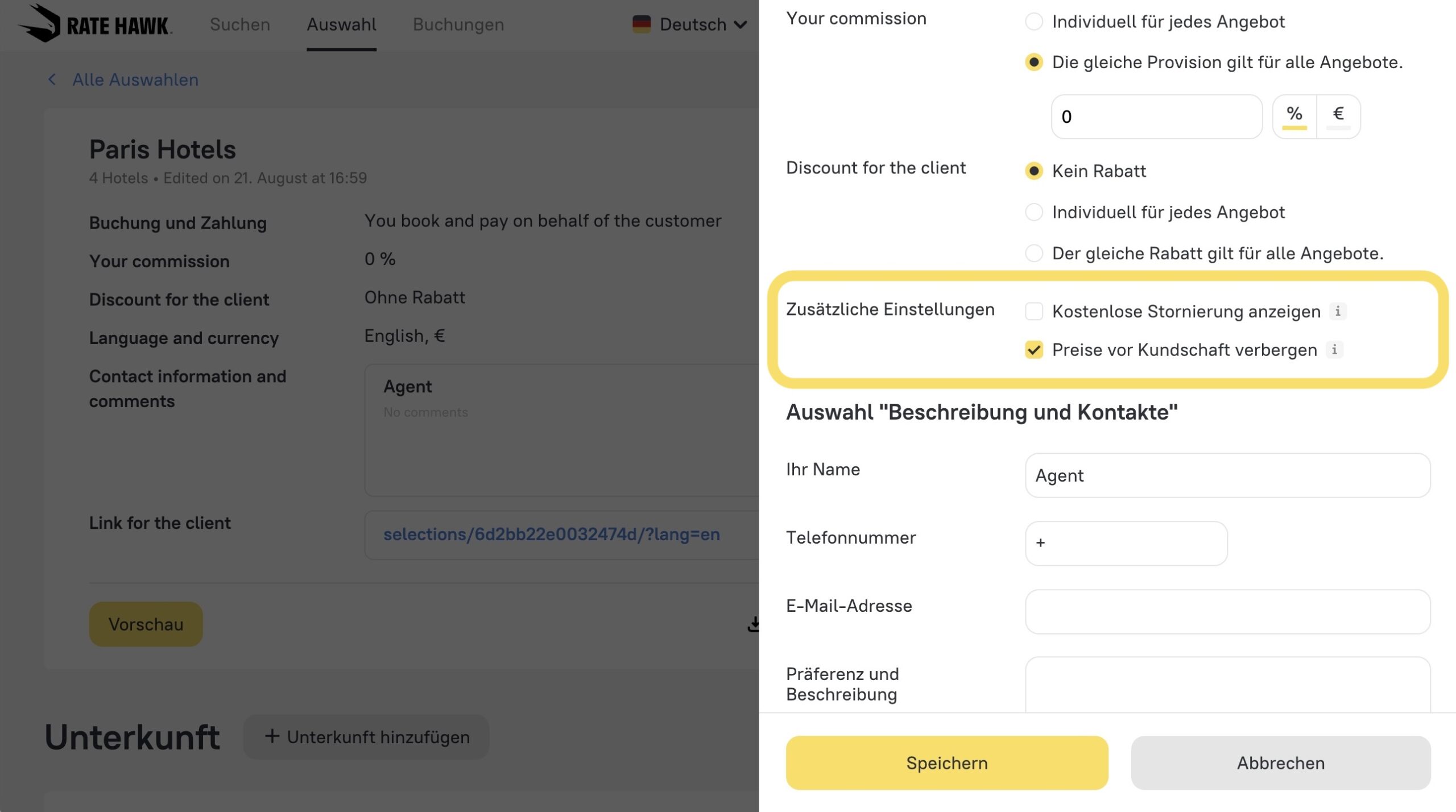Open the Suchen tab

(x=239, y=24)
